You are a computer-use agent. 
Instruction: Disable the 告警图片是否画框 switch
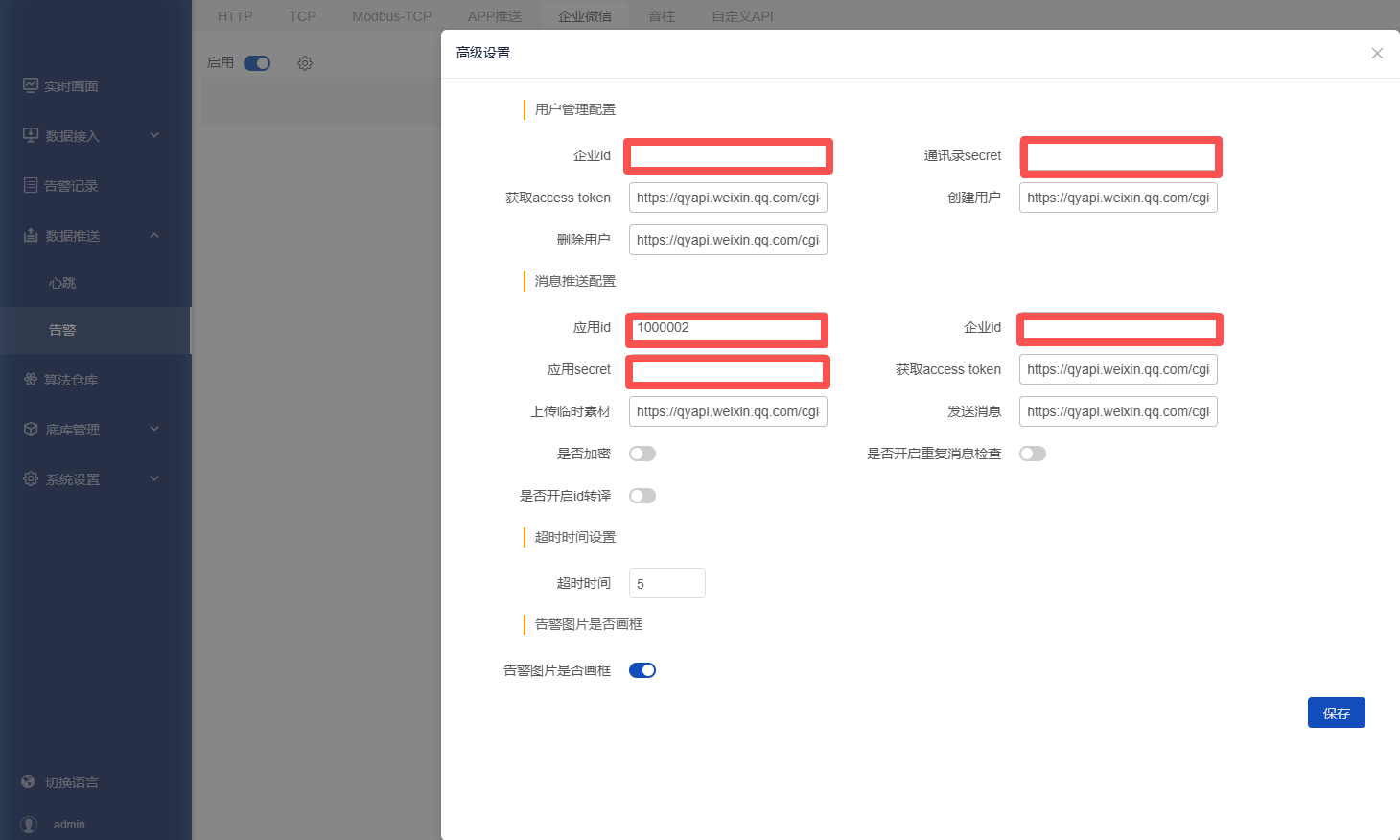click(x=642, y=670)
